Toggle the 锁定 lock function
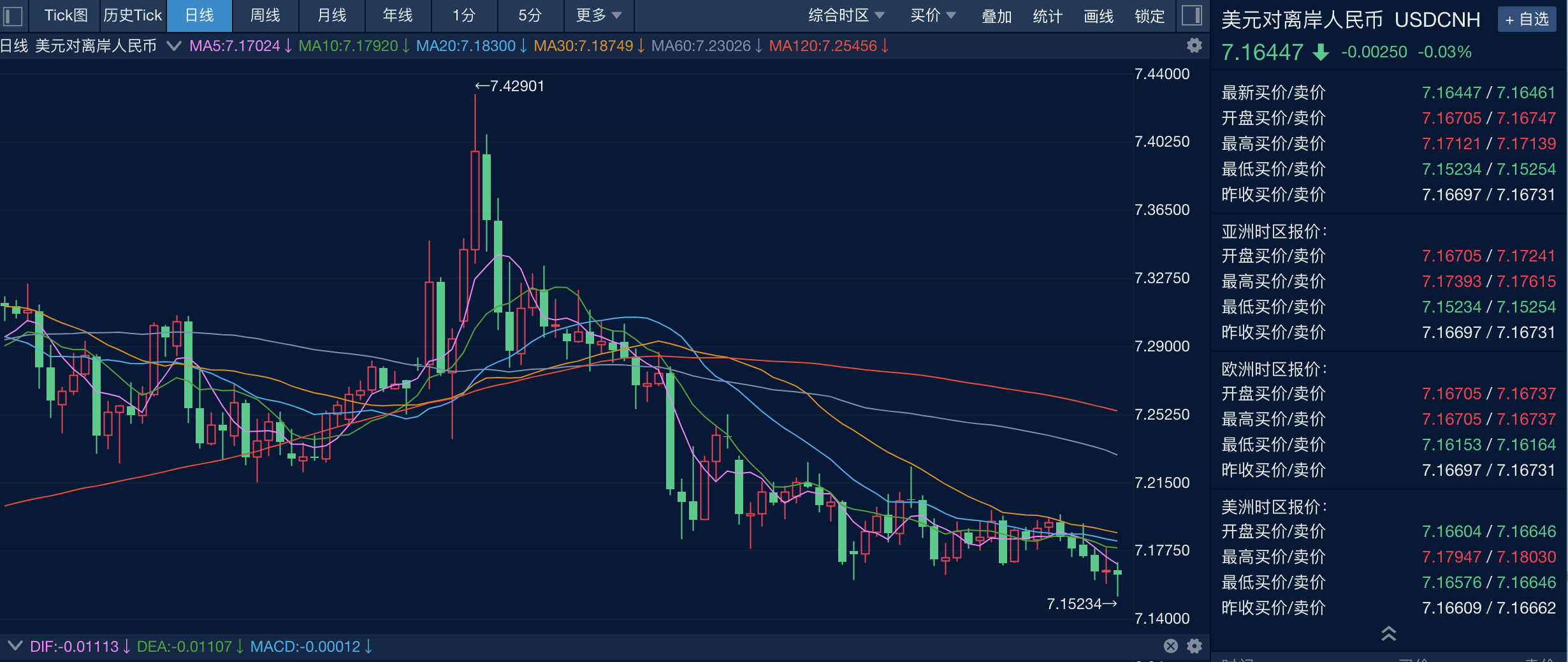Viewport: 1568px width, 662px height. pos(1149,16)
